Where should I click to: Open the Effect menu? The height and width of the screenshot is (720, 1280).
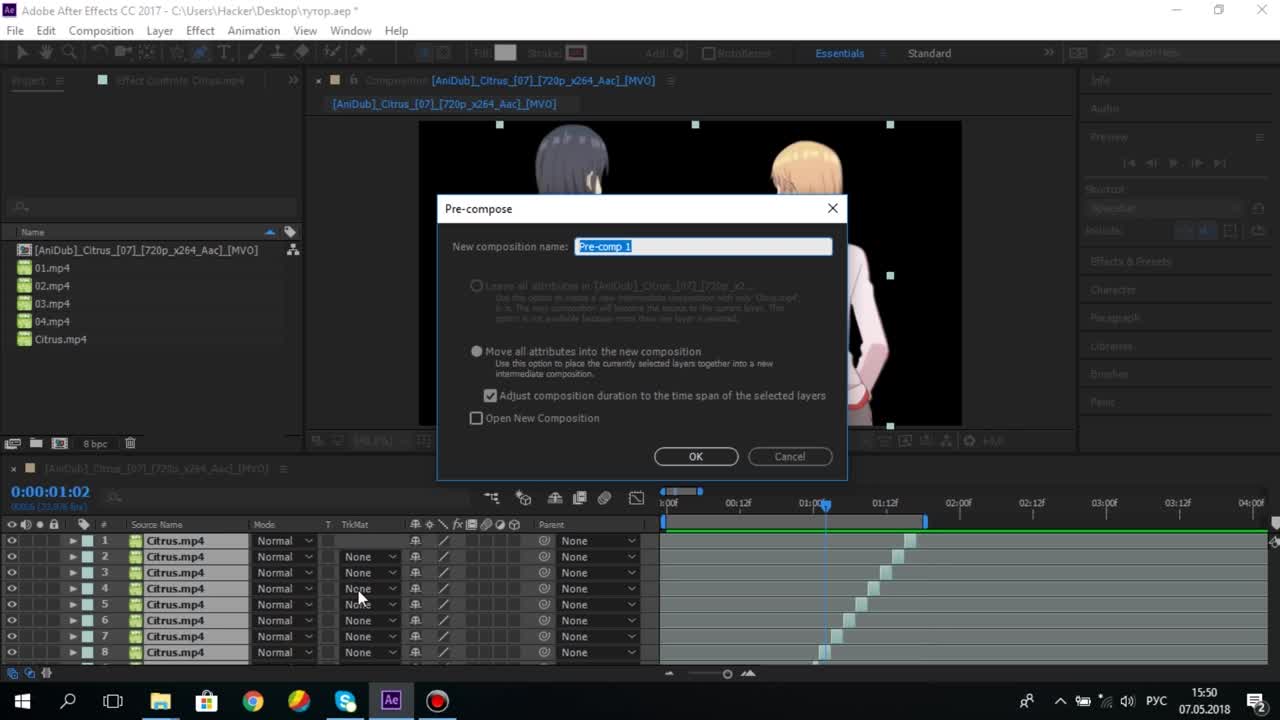coord(200,31)
